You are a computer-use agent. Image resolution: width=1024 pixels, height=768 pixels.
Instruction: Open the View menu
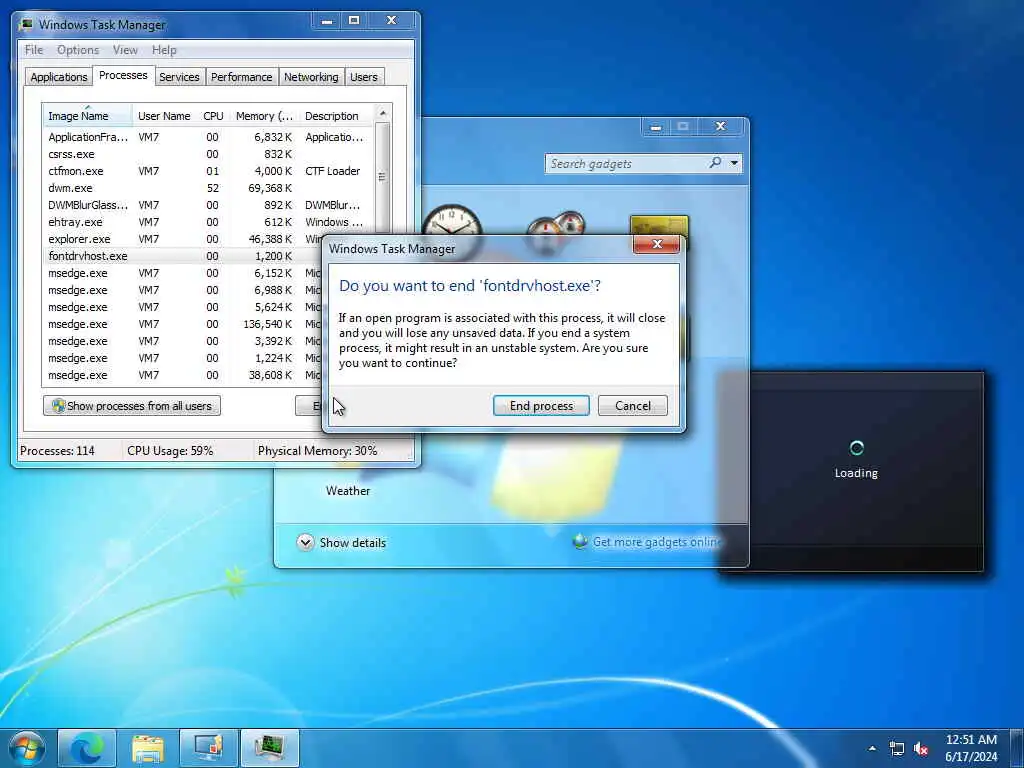click(125, 50)
